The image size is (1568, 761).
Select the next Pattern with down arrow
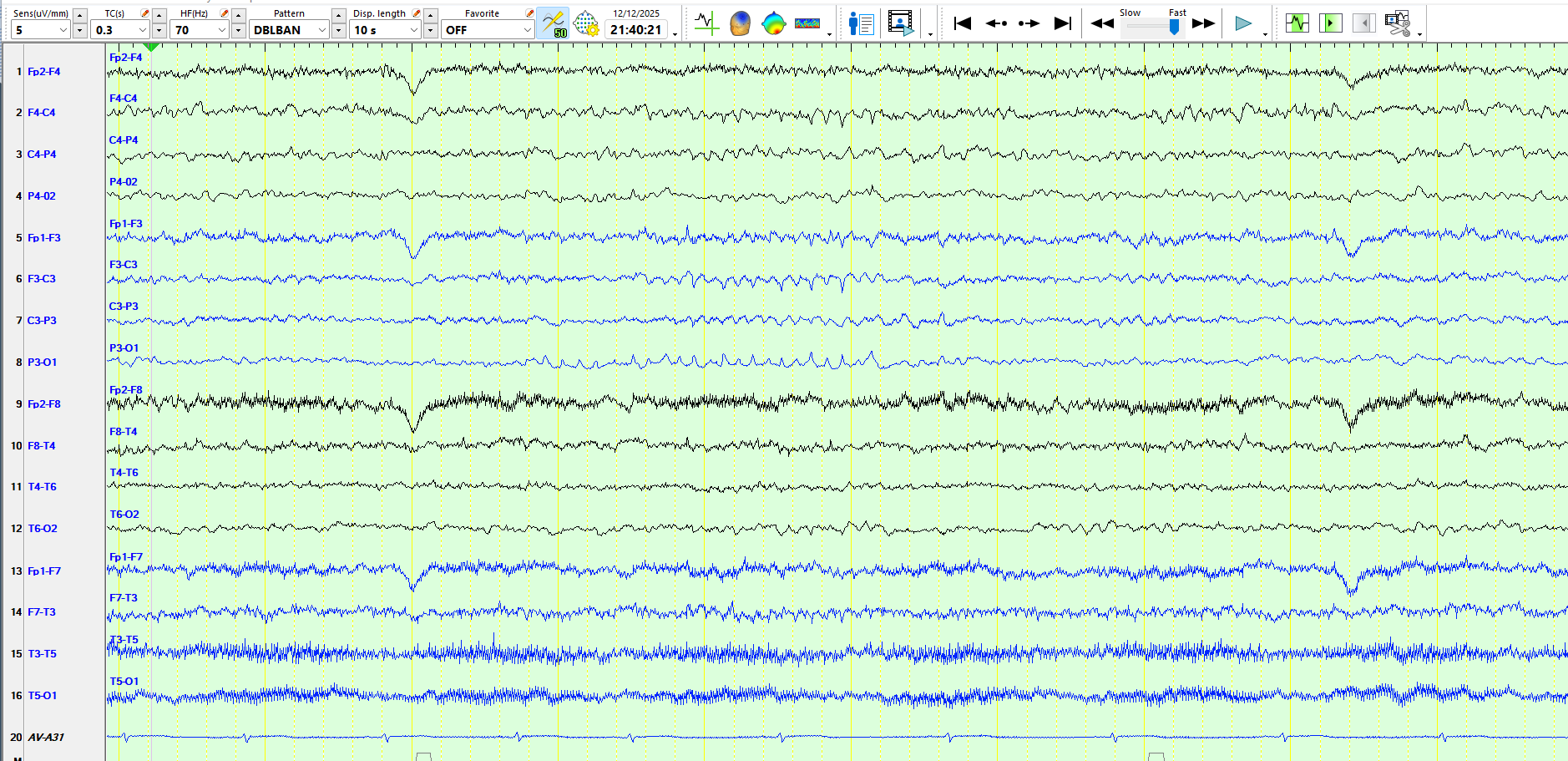339,31
